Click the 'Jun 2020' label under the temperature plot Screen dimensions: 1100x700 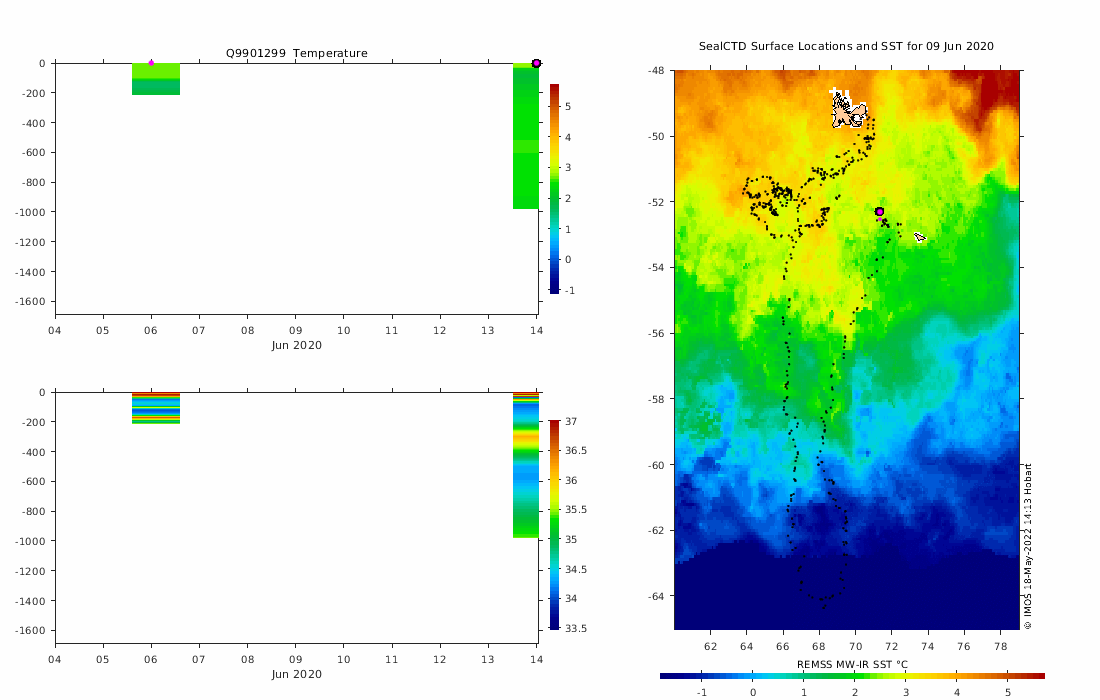click(x=297, y=345)
